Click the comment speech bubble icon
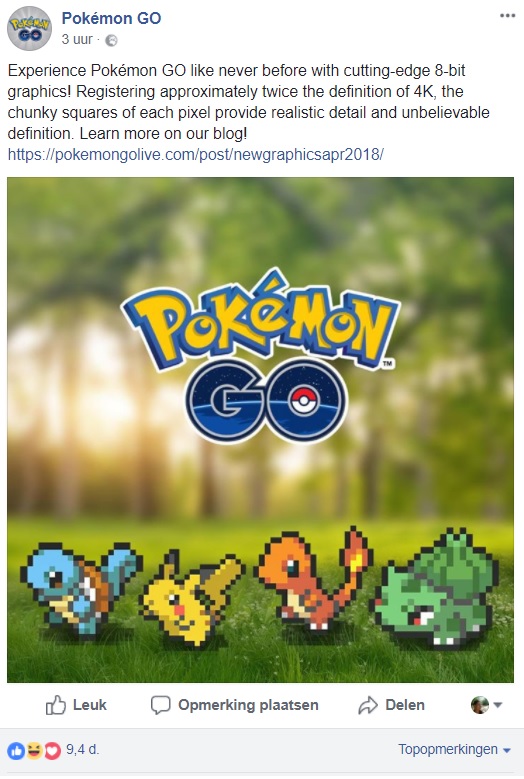 coord(160,705)
